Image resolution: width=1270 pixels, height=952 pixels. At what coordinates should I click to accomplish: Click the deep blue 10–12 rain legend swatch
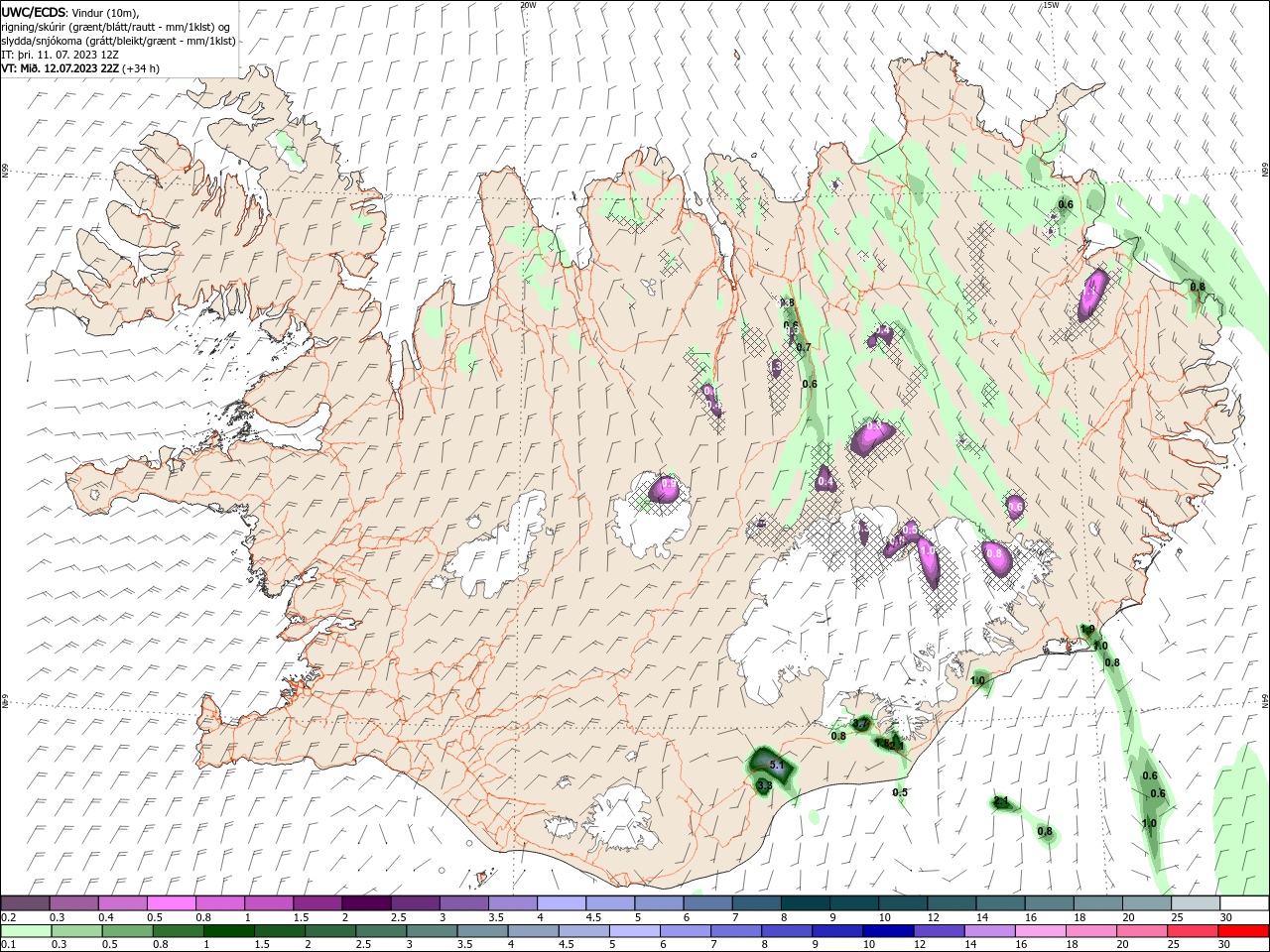point(889,931)
